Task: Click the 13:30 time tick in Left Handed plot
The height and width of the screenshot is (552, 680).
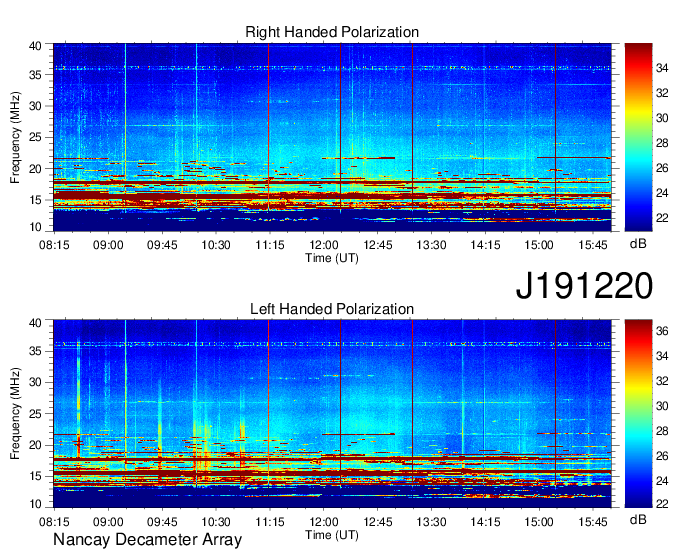Action: [431, 522]
